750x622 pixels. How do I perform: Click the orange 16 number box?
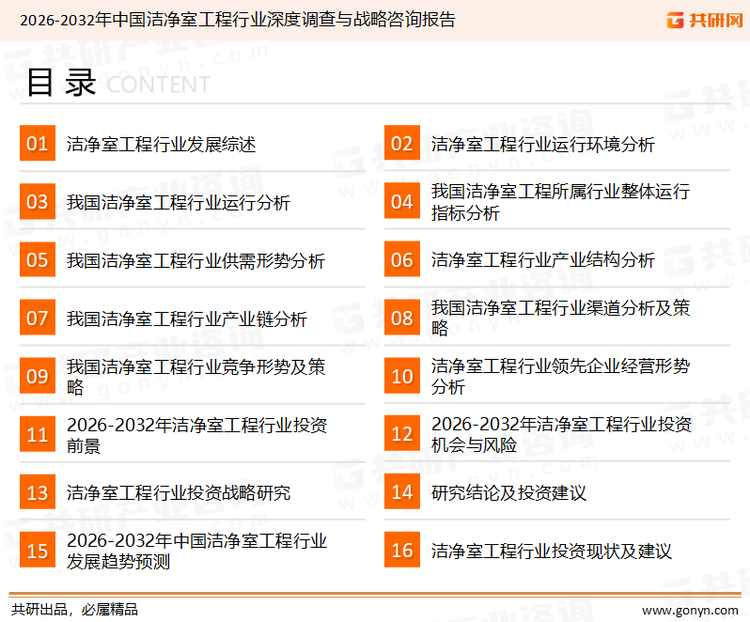(402, 550)
